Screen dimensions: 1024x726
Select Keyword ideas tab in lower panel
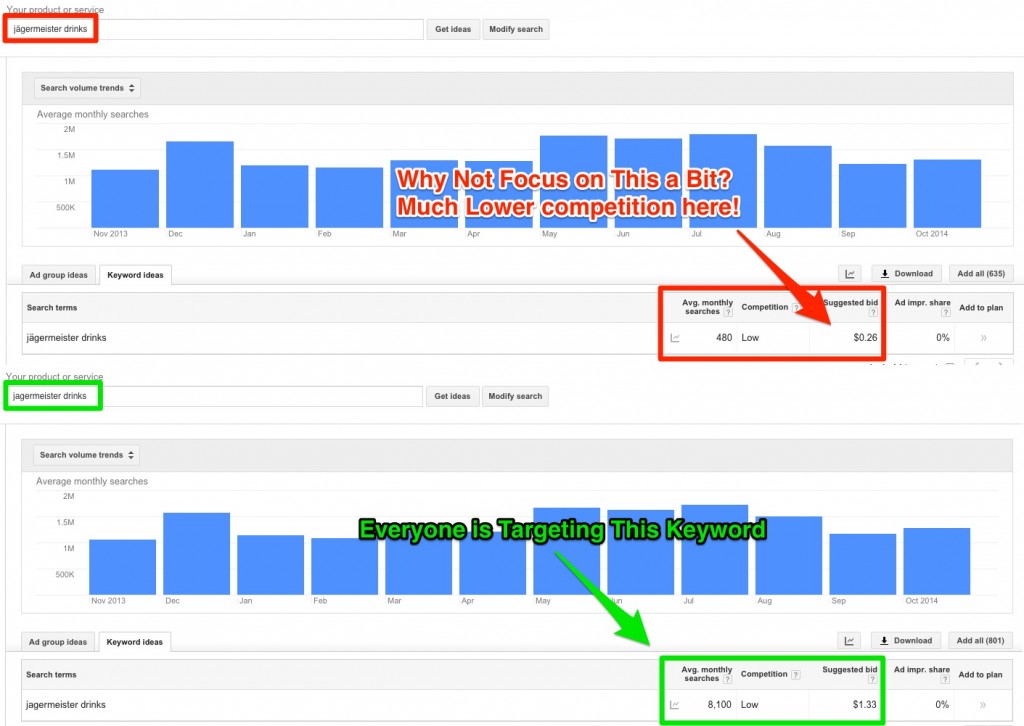click(135, 641)
